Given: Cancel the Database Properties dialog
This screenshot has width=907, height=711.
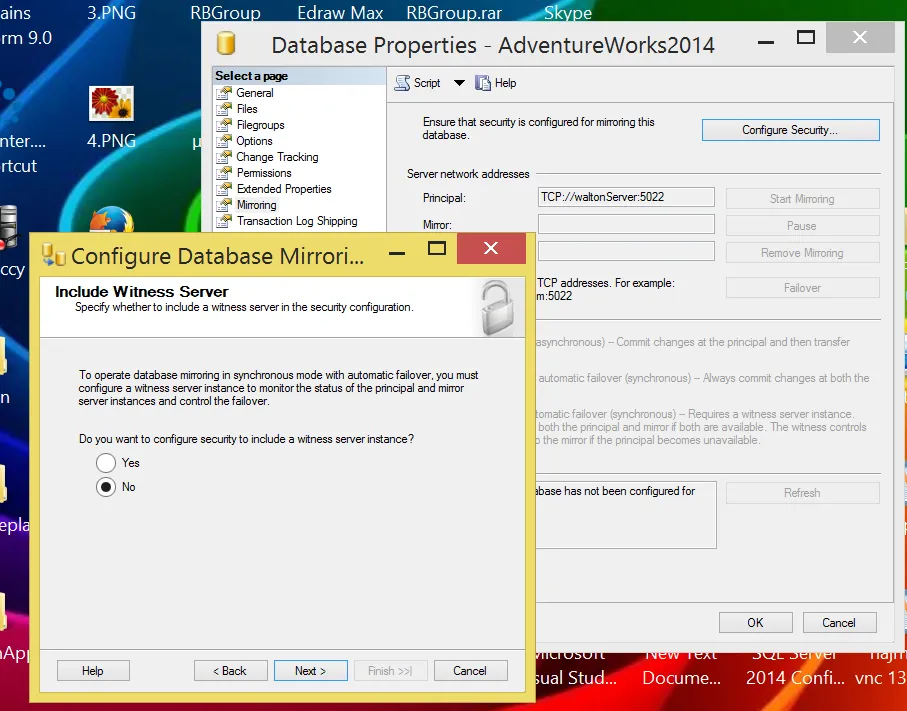Looking at the screenshot, I should [839, 622].
